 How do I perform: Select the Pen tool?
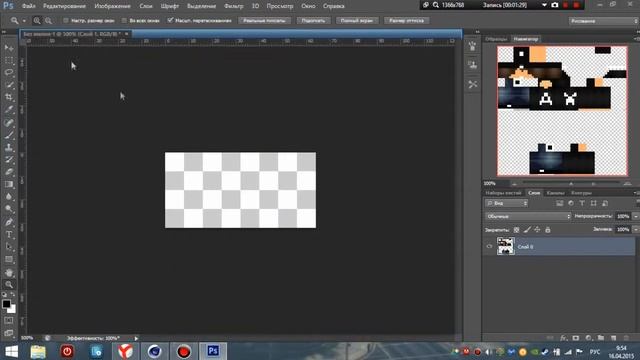[x=9, y=222]
